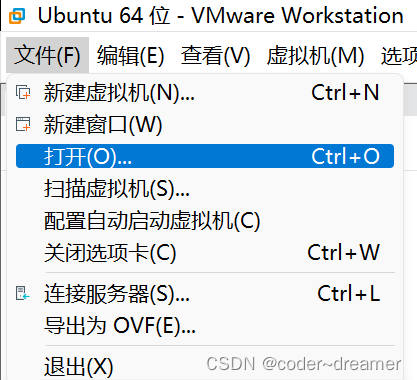Select the highlighted 打开(O)... entry
This screenshot has width=417, height=380.
point(205,156)
